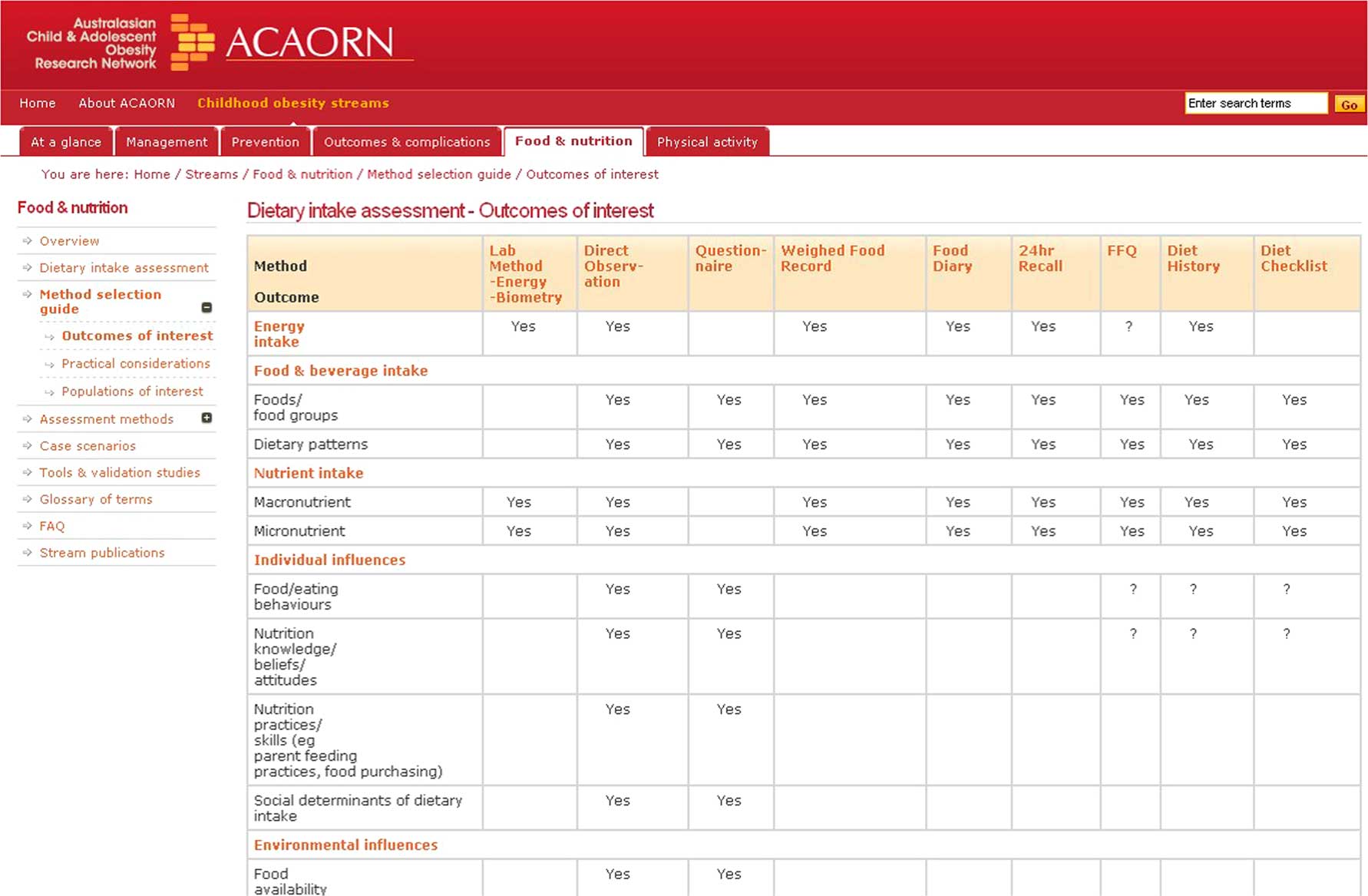The width and height of the screenshot is (1368, 896).
Task: Switch to the Management tab
Action: point(167,142)
